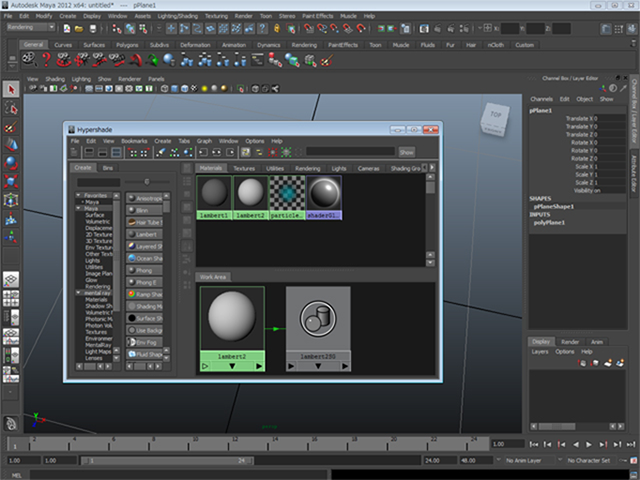Viewport: 640px width, 480px height.
Task: Create Phong E material from list
Action: tap(144, 282)
